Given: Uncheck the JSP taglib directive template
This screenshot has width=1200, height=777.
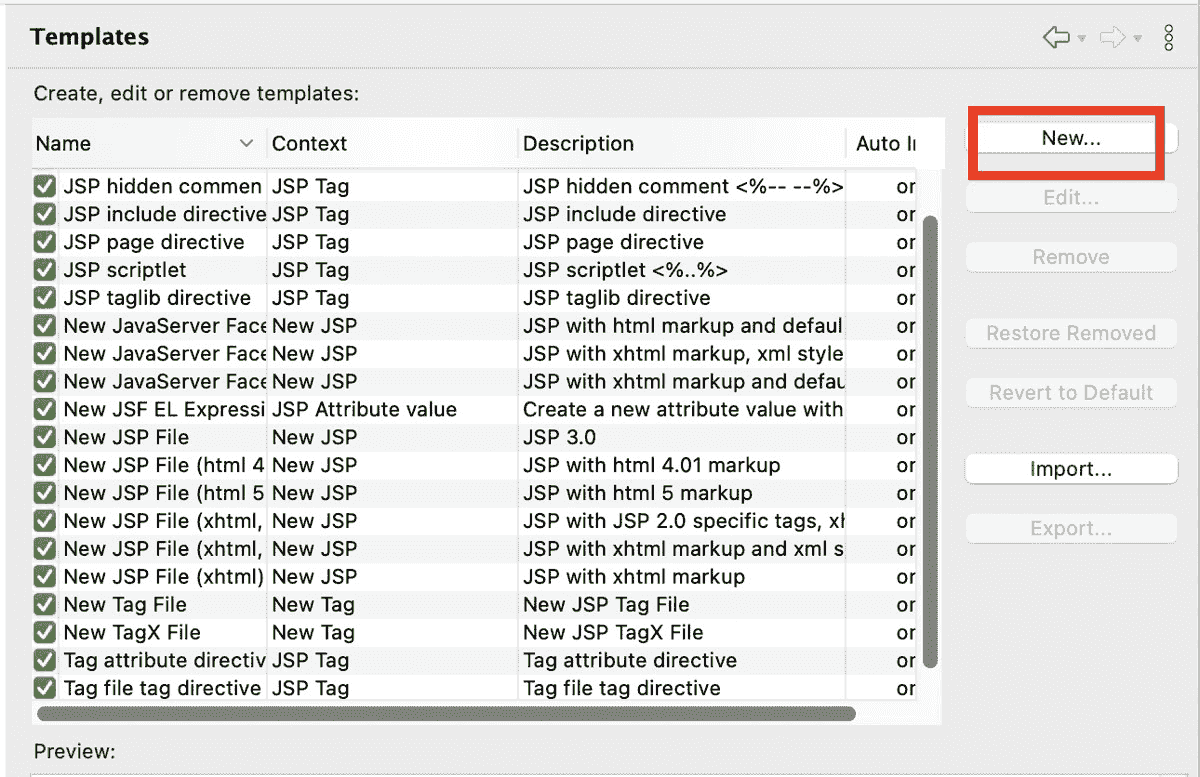Looking at the screenshot, I should click(44, 298).
